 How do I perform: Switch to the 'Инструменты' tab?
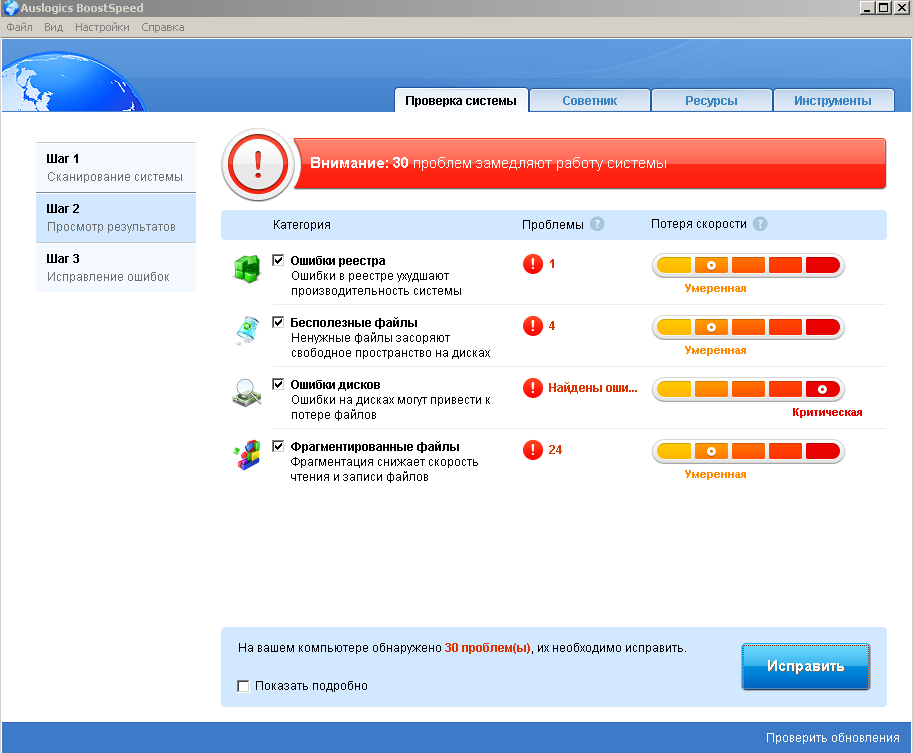833,100
